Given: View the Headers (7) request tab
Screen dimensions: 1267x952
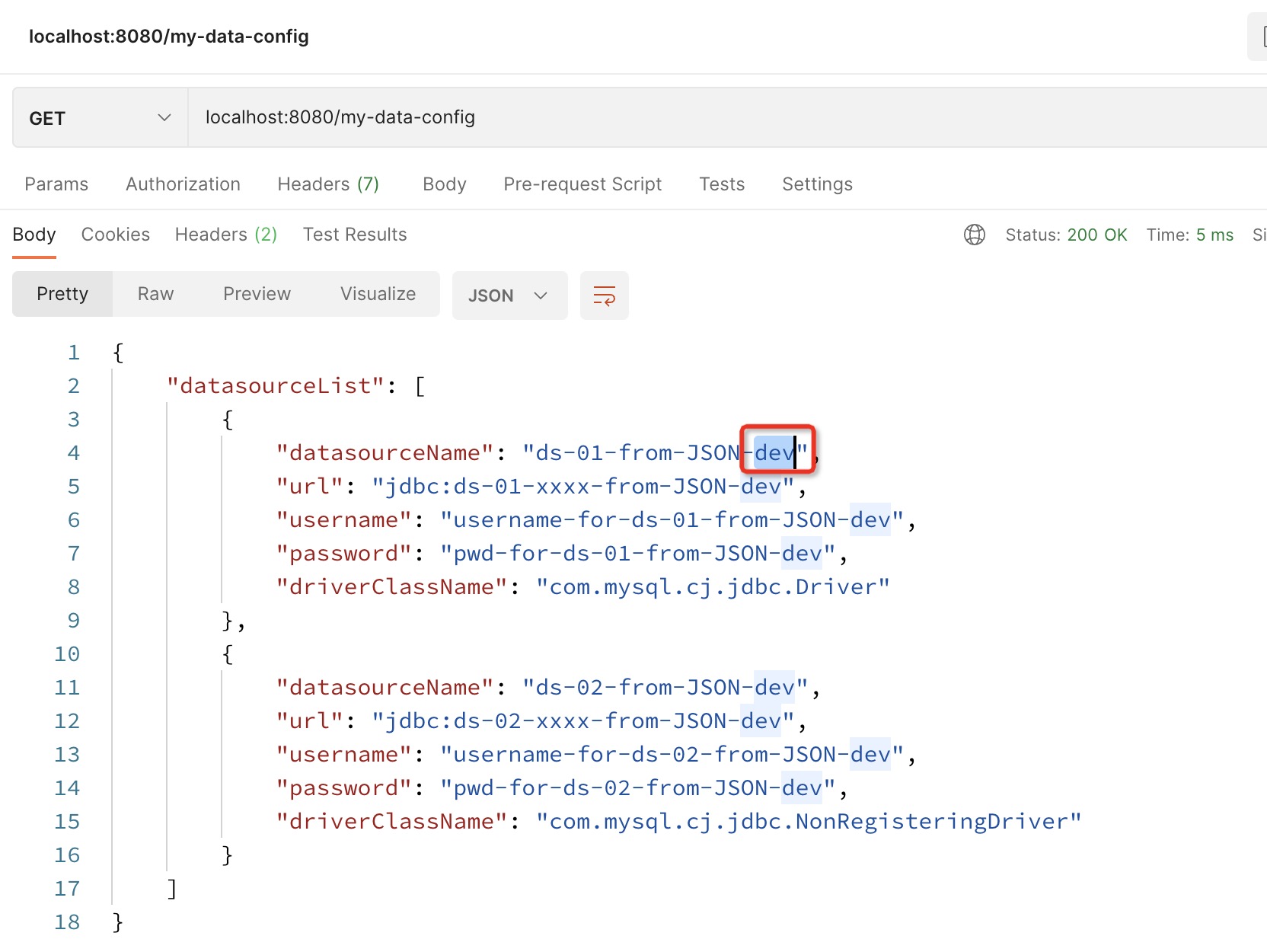Looking at the screenshot, I should coord(328,184).
